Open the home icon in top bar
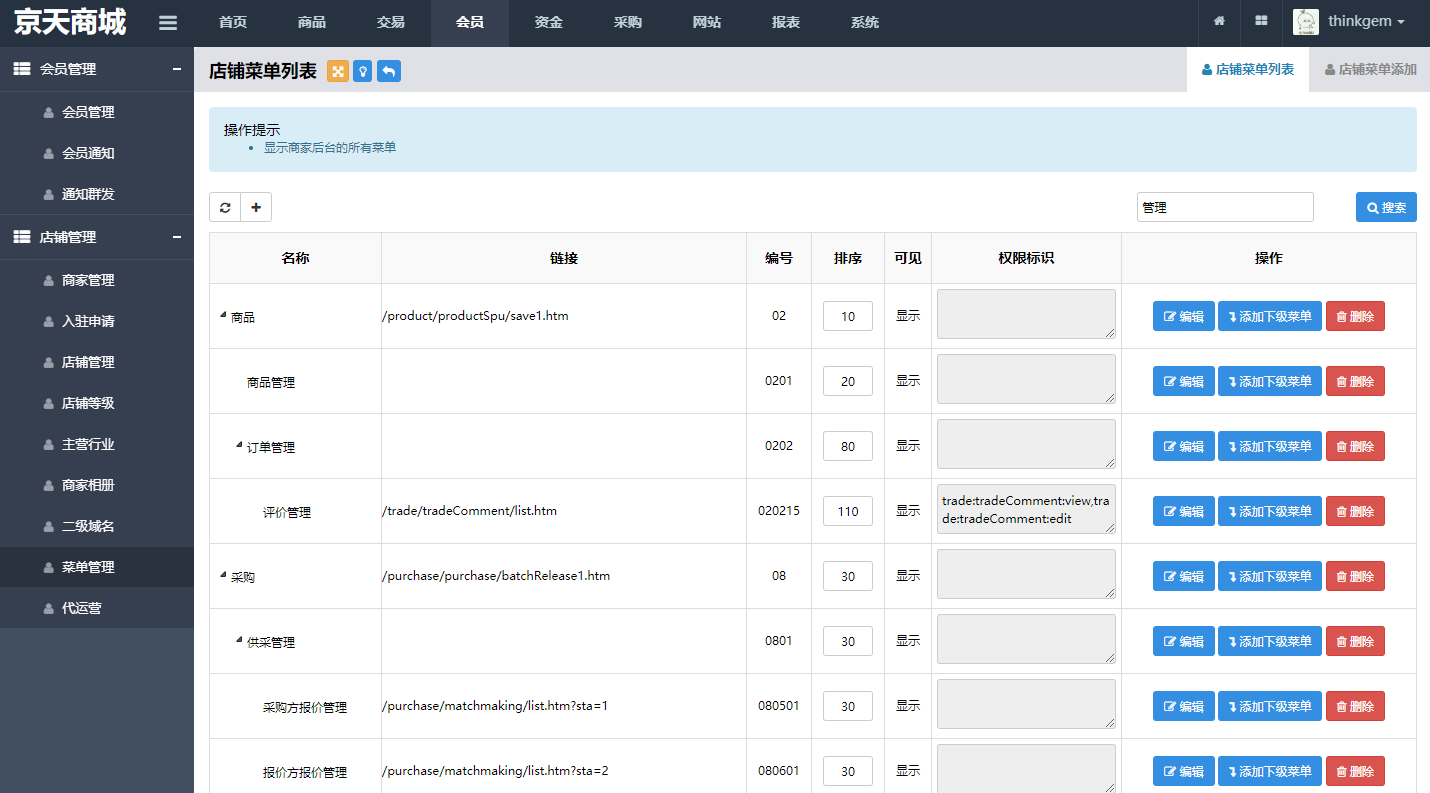This screenshot has height=793, width=1430. 1219,22
